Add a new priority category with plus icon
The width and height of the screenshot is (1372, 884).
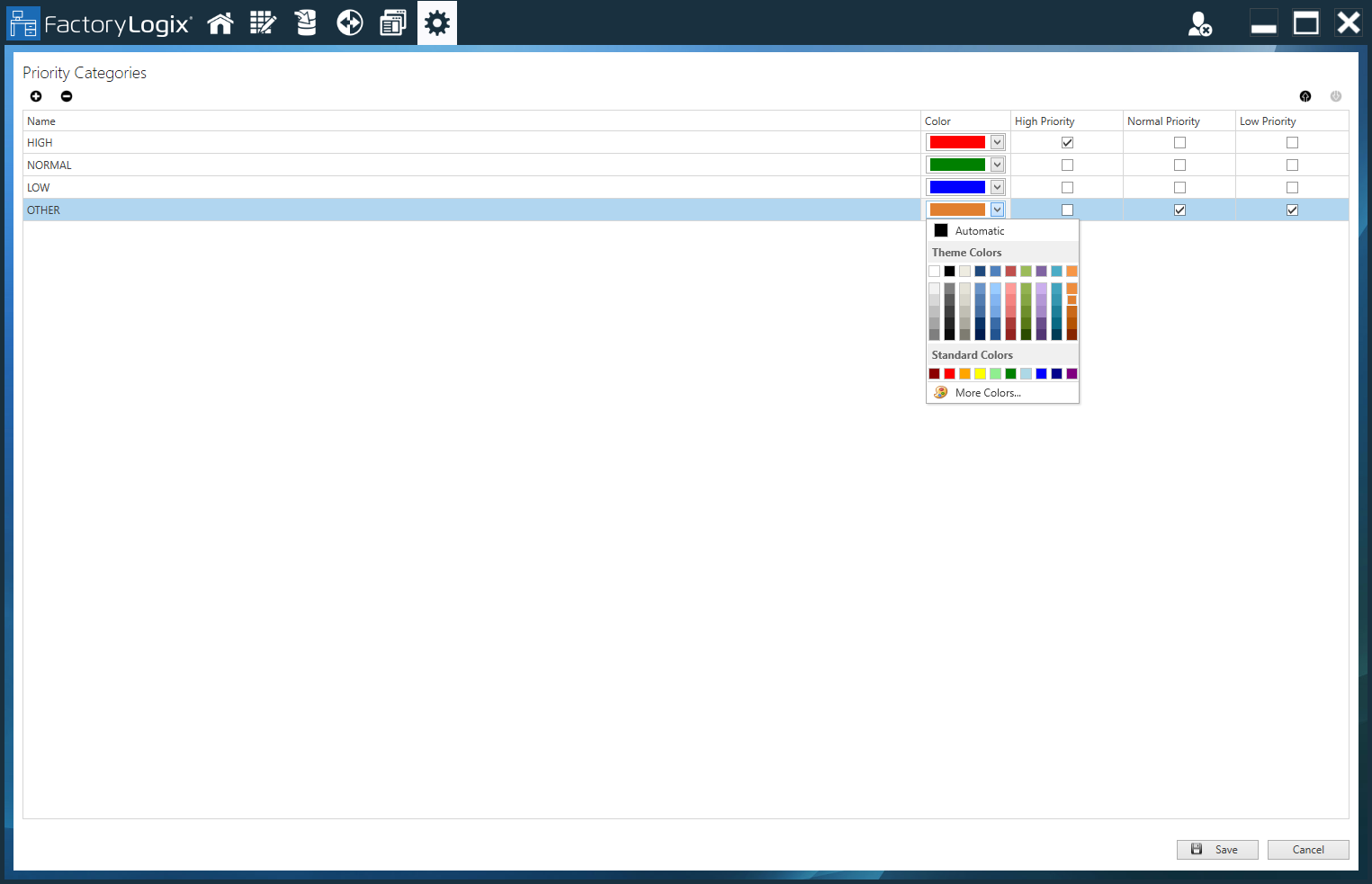tap(36, 96)
